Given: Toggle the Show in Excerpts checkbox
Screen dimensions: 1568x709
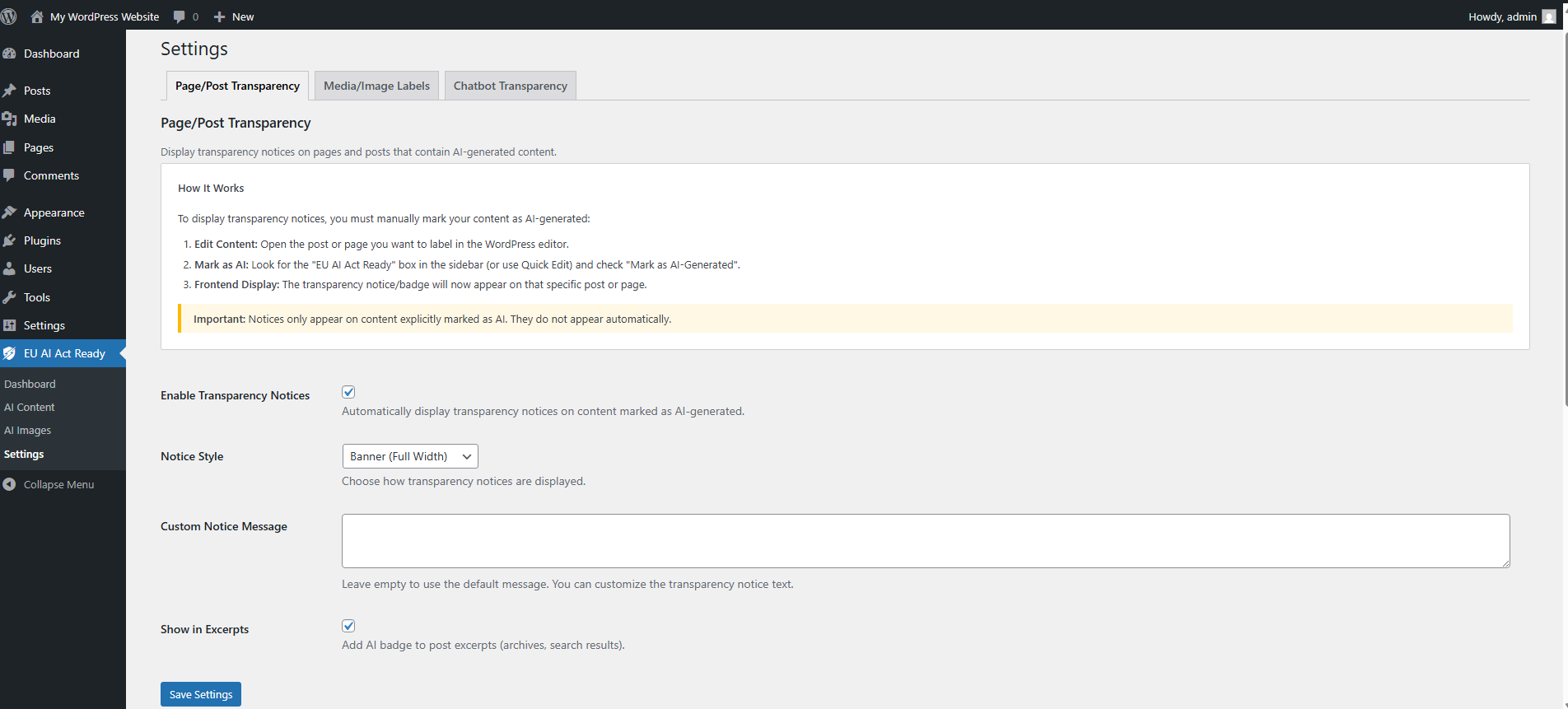Looking at the screenshot, I should (x=348, y=626).
